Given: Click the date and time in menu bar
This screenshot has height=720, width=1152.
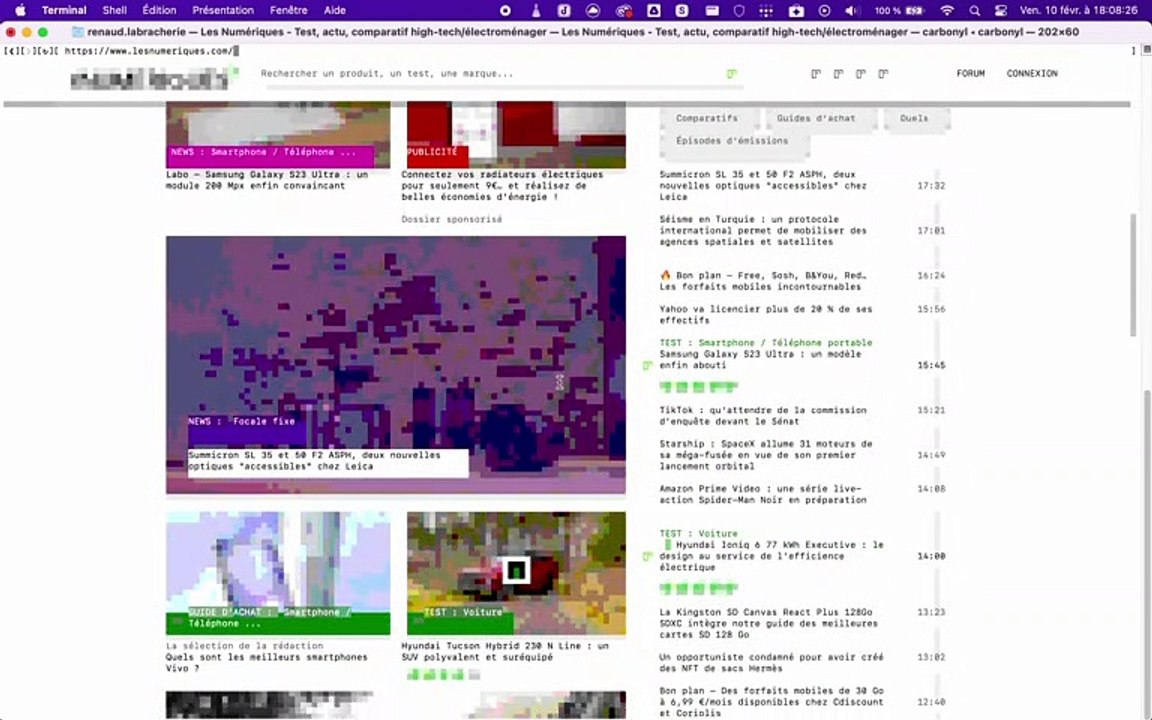Looking at the screenshot, I should point(1079,10).
